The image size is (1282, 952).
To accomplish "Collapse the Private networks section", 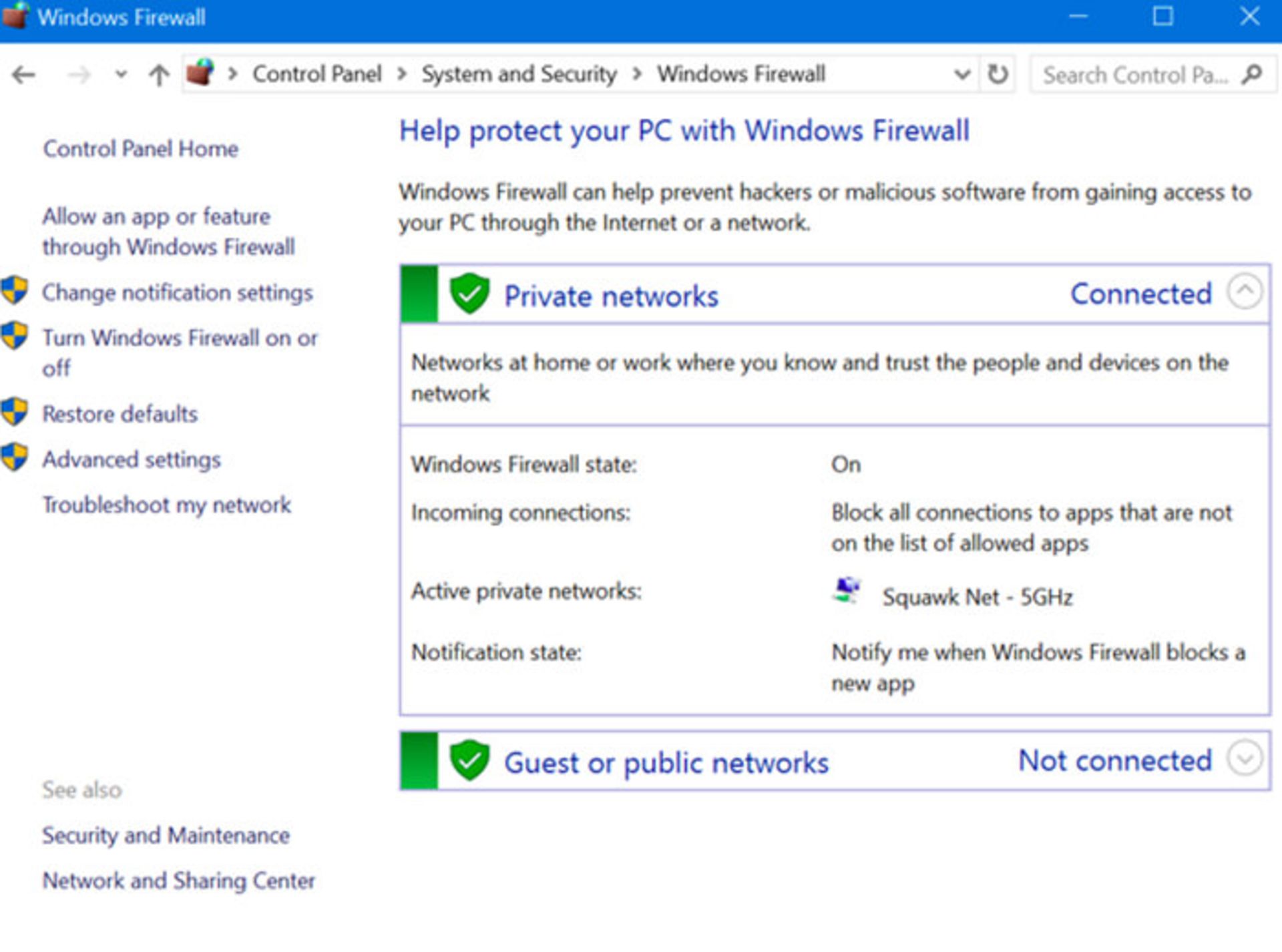I will (1245, 292).
